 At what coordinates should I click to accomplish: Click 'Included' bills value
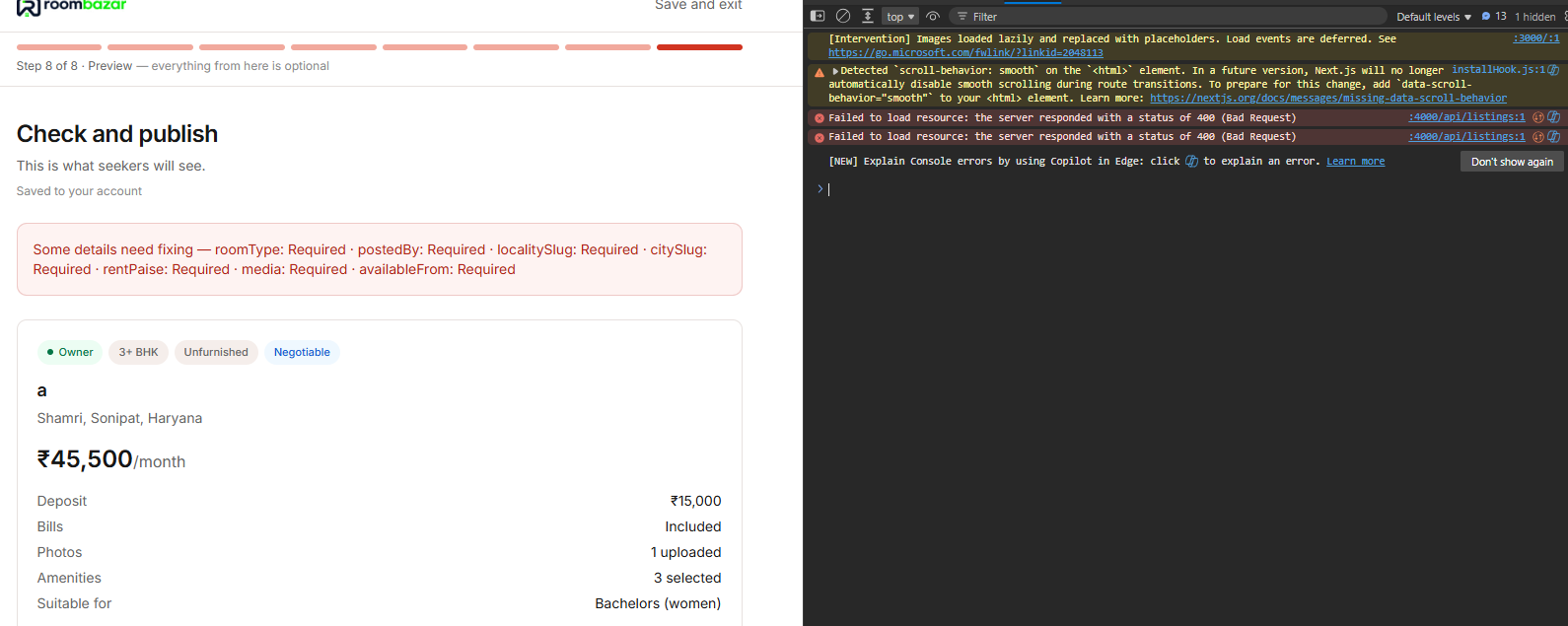693,526
